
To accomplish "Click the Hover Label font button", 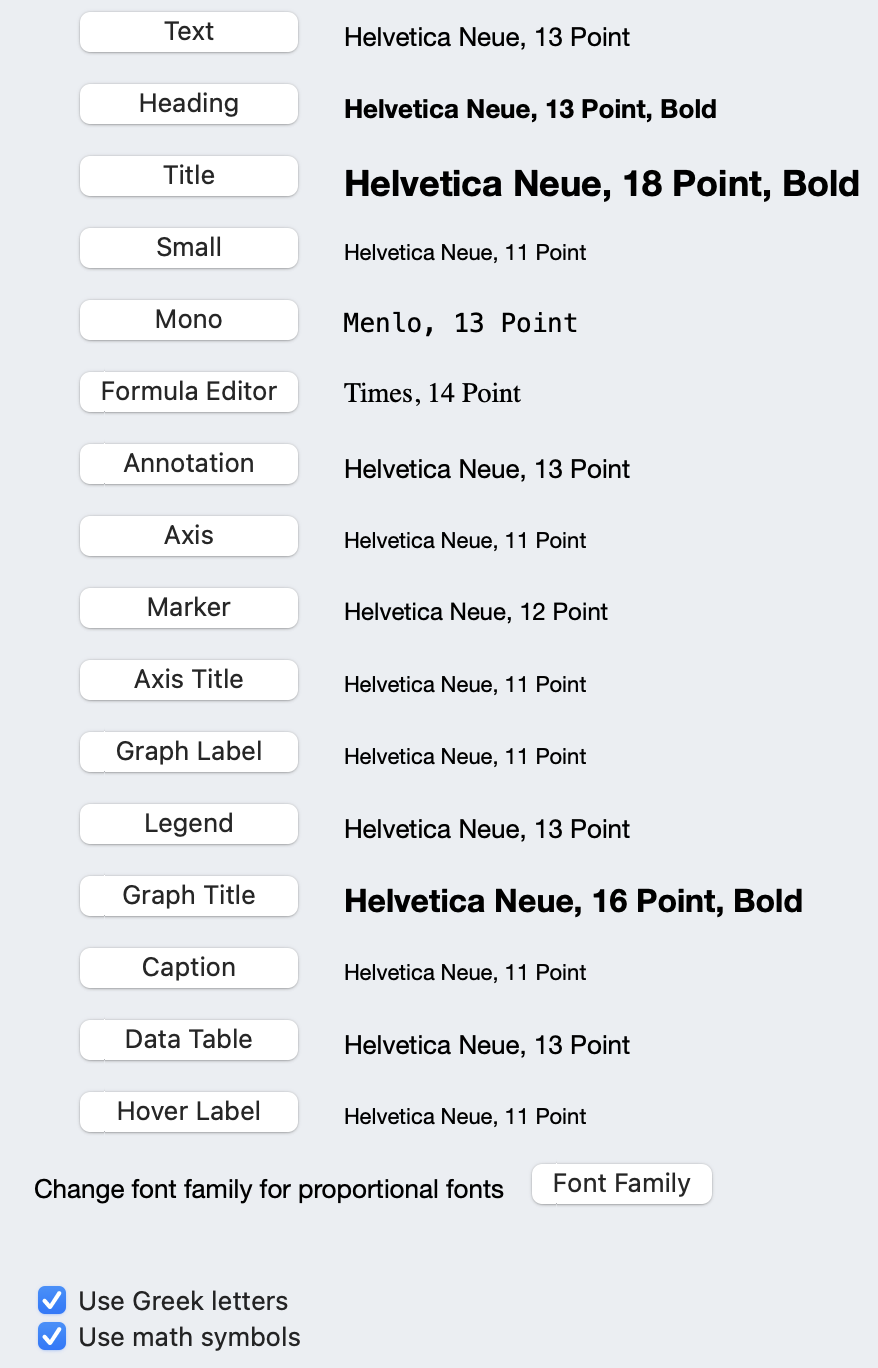I will 188,1112.
